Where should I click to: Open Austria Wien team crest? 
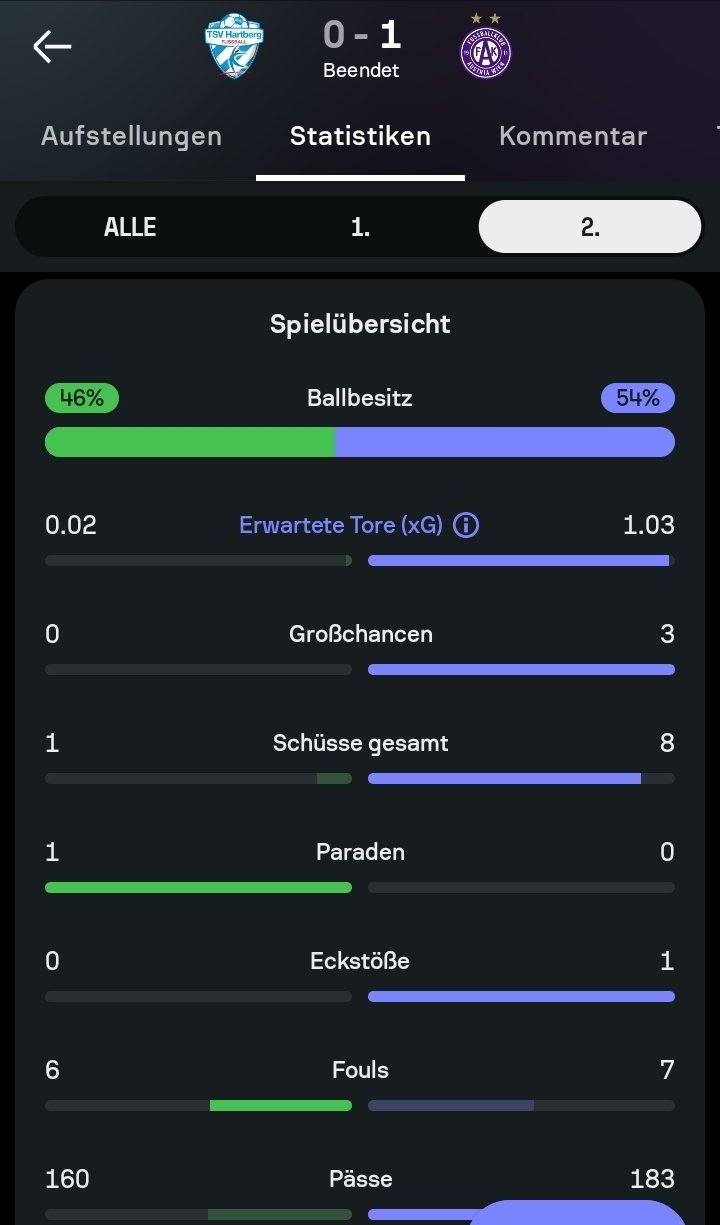(486, 49)
